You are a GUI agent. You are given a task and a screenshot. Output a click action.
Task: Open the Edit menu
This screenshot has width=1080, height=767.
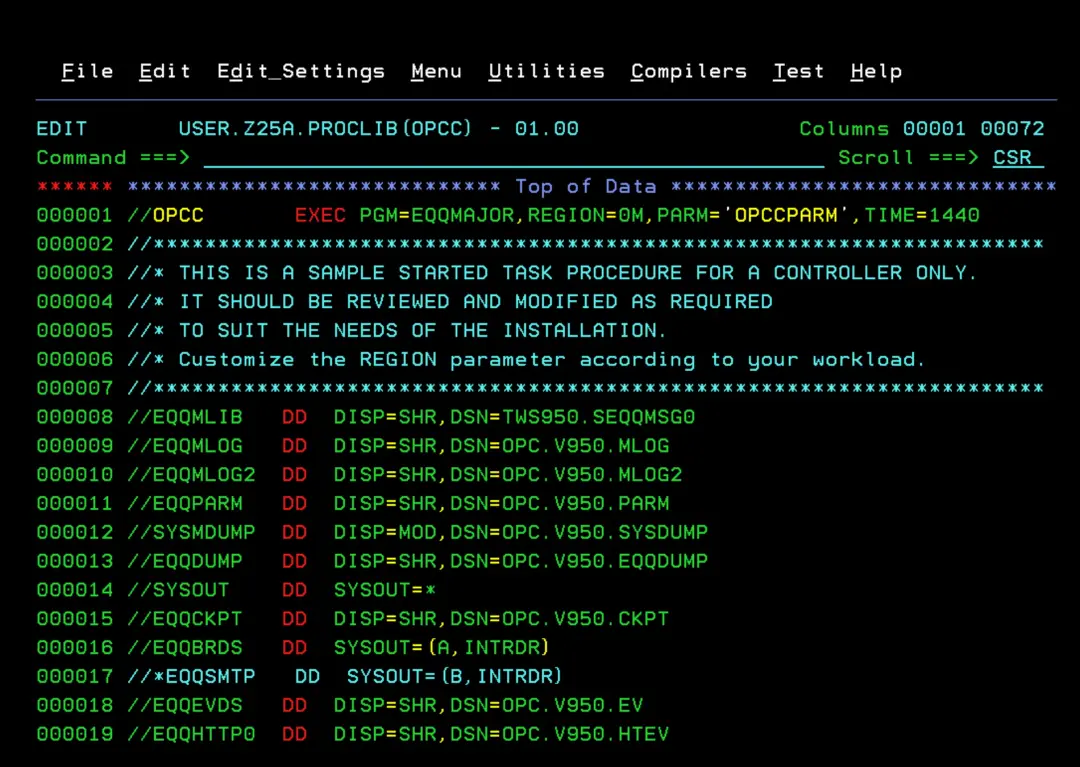[165, 72]
